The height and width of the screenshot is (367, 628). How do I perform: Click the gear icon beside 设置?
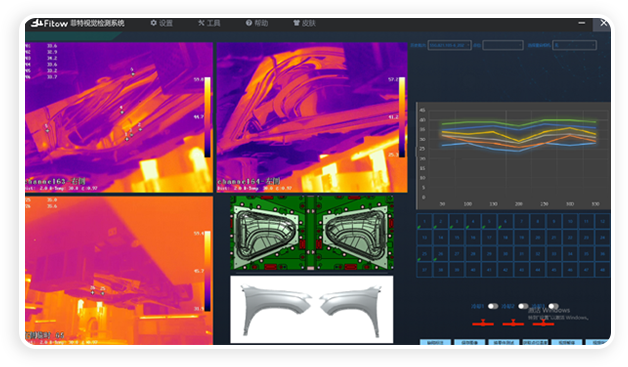point(153,23)
